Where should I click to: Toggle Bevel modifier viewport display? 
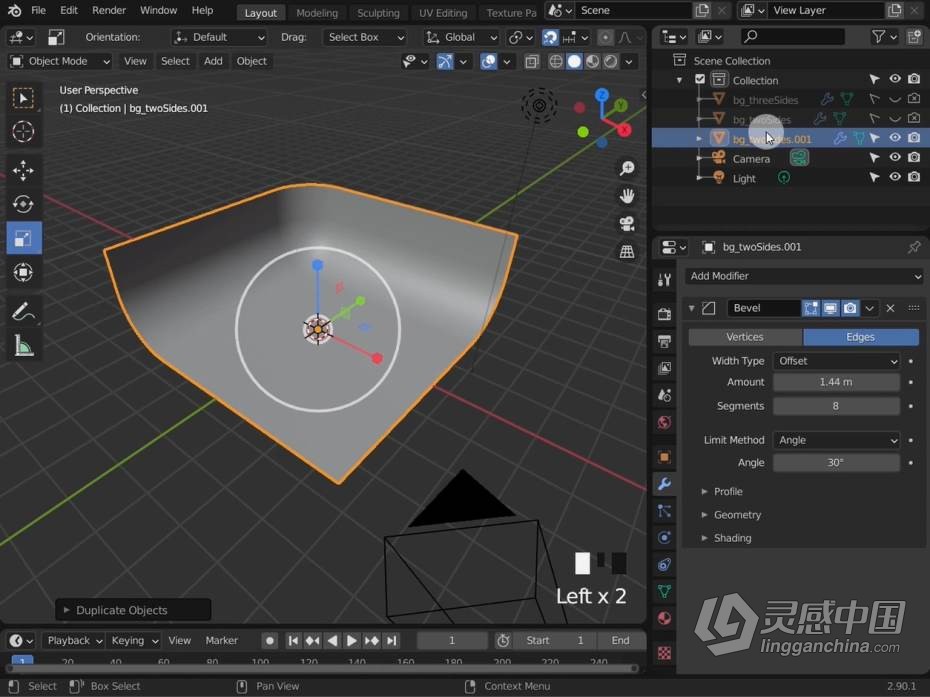pyautogui.click(x=830, y=308)
